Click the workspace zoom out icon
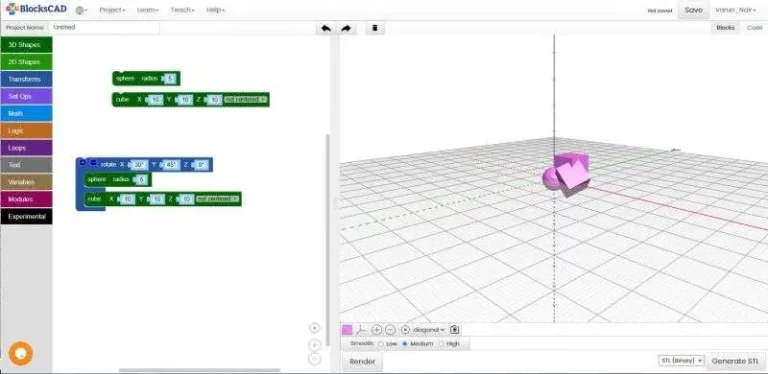This screenshot has width=768, height=374. (314, 359)
